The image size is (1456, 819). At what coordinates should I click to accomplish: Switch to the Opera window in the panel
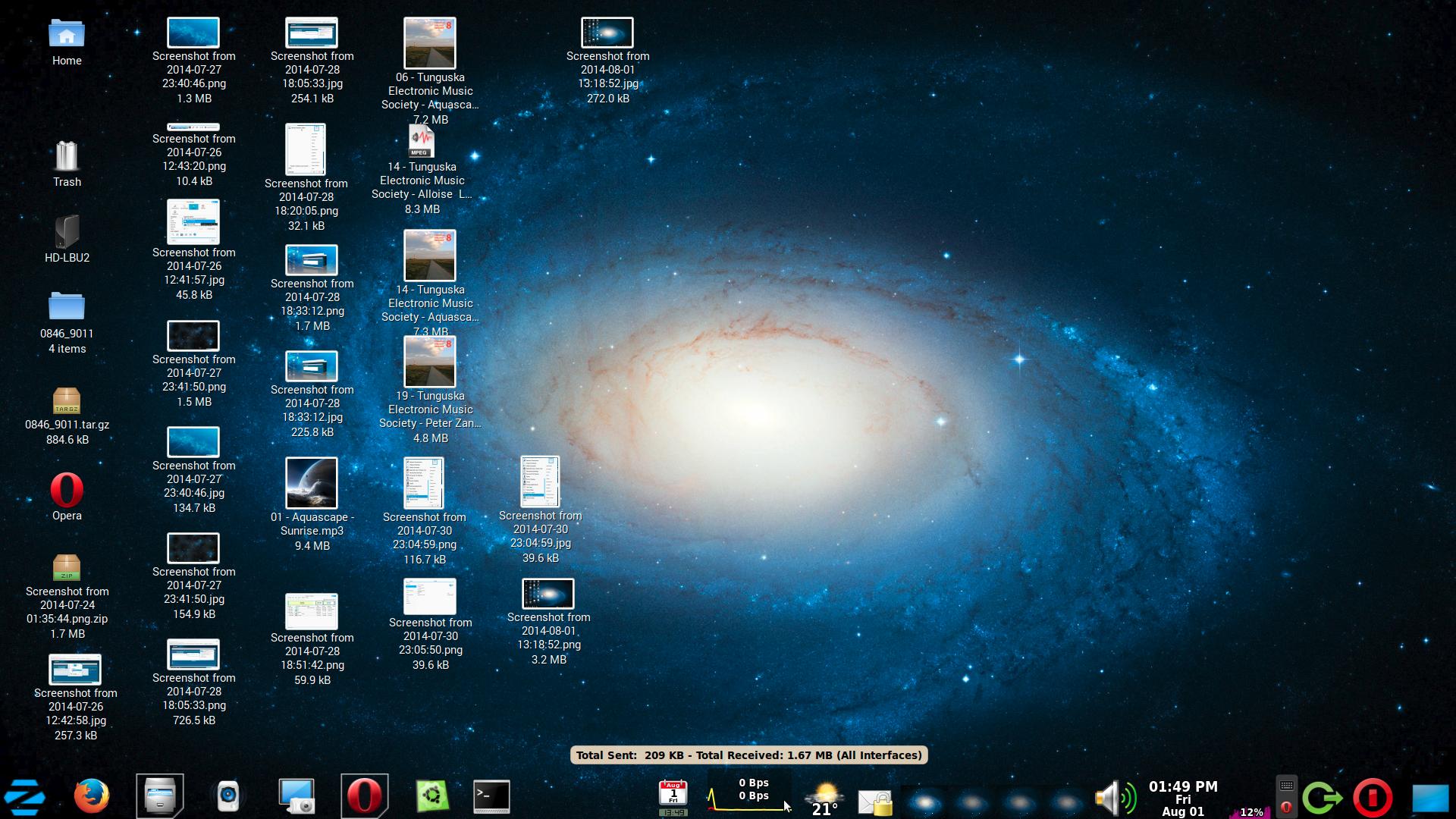(x=365, y=796)
